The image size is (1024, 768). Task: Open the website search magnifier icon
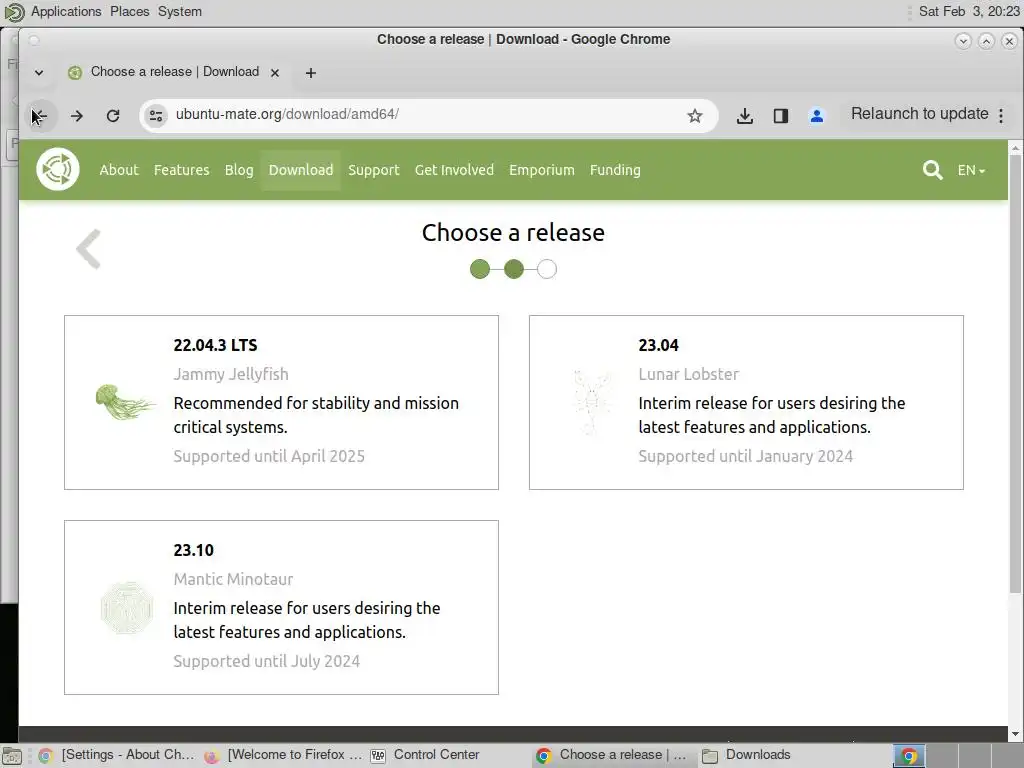pyautogui.click(x=932, y=170)
